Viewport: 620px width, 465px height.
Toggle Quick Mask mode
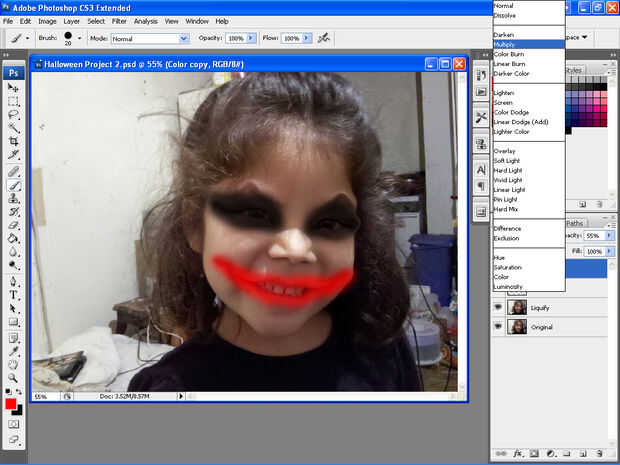[x=13, y=424]
